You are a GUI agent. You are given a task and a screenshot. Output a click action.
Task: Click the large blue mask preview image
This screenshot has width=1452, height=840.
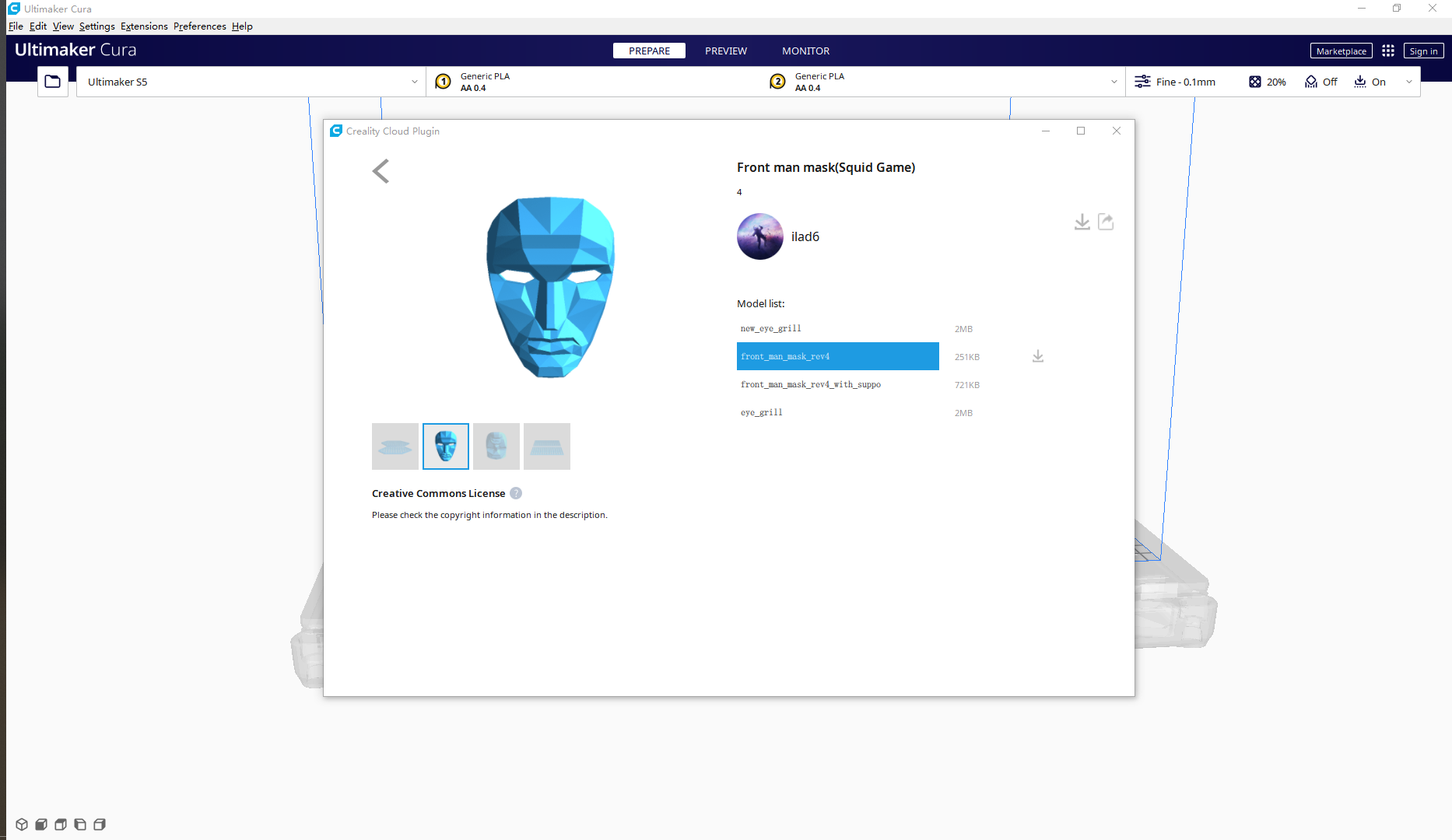tap(550, 287)
